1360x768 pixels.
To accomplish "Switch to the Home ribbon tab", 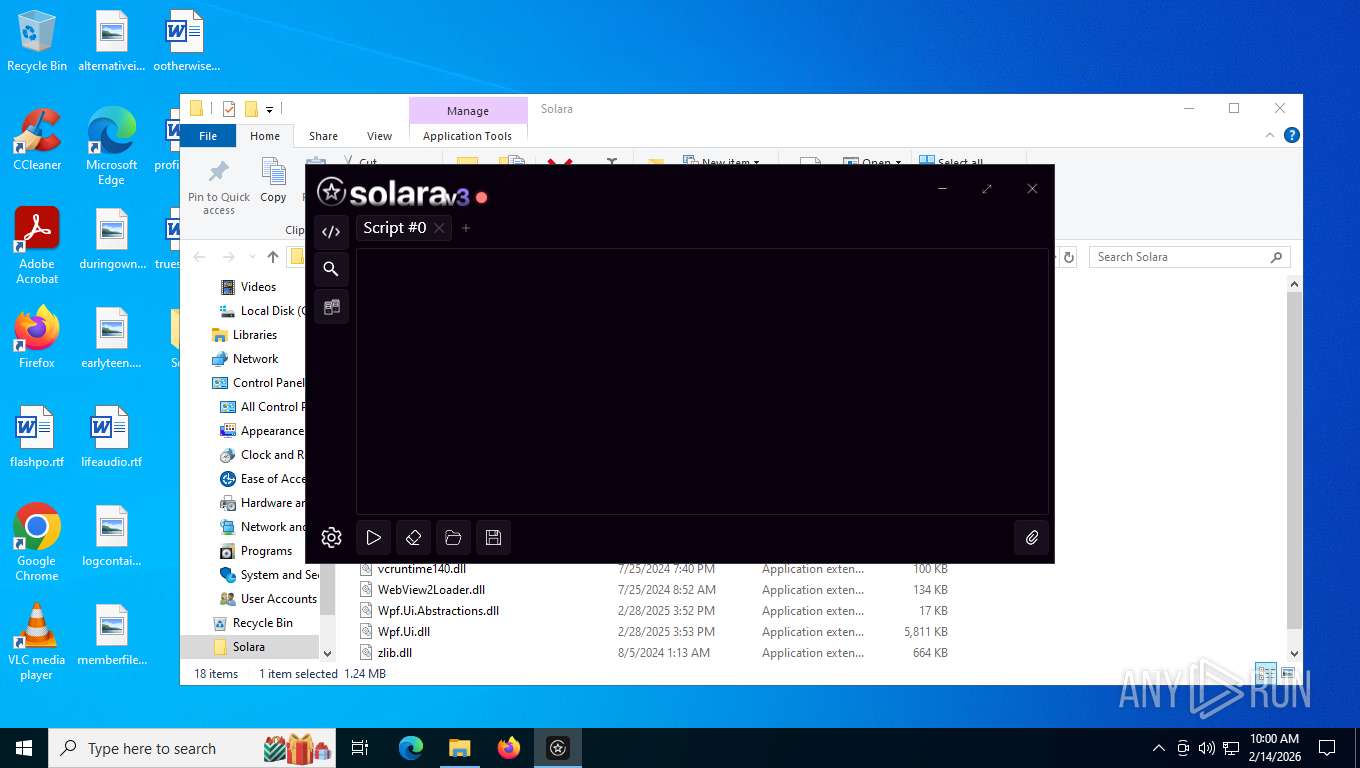I will (x=265, y=136).
